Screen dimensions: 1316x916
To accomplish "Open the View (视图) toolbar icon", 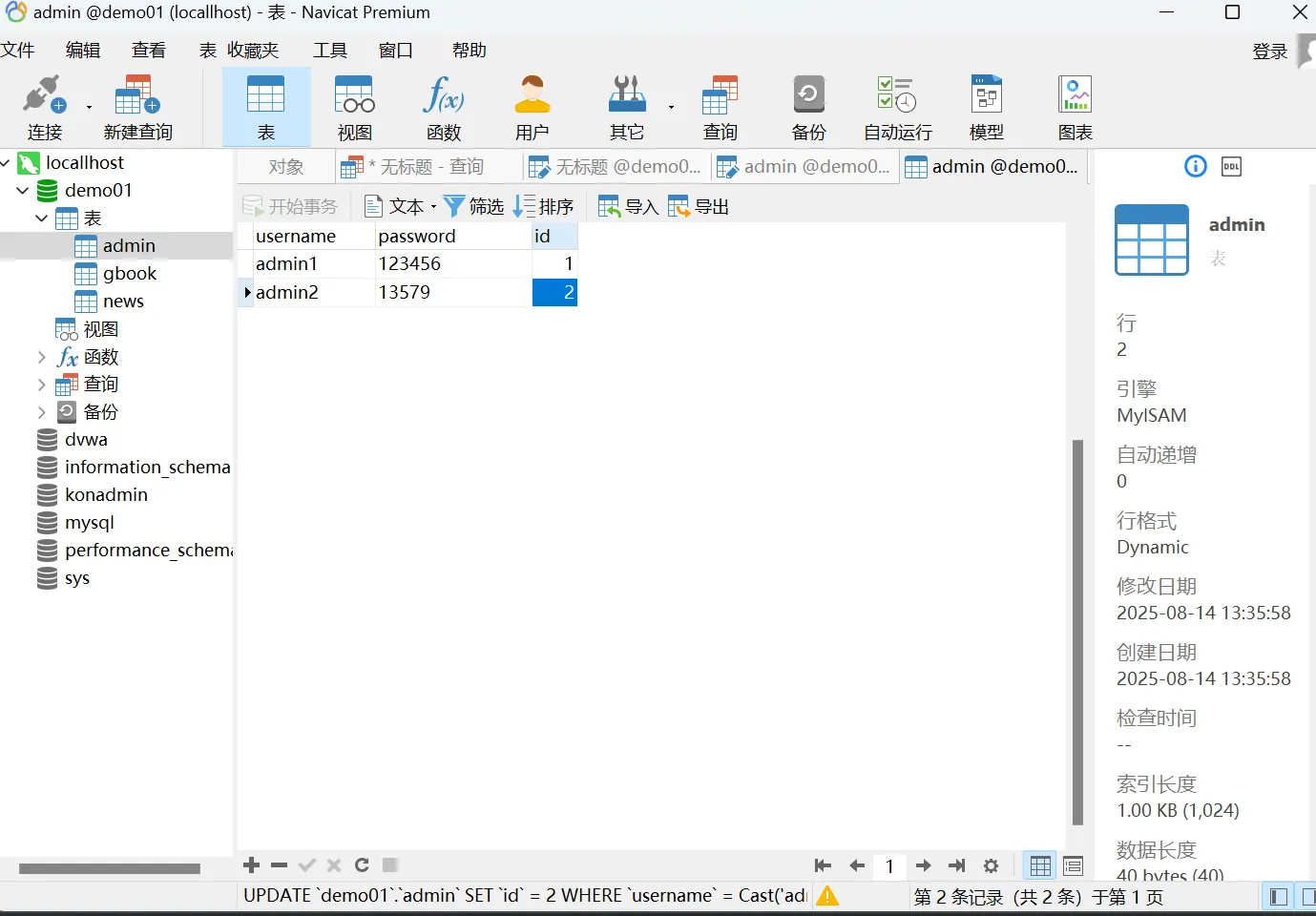I will pos(354,107).
